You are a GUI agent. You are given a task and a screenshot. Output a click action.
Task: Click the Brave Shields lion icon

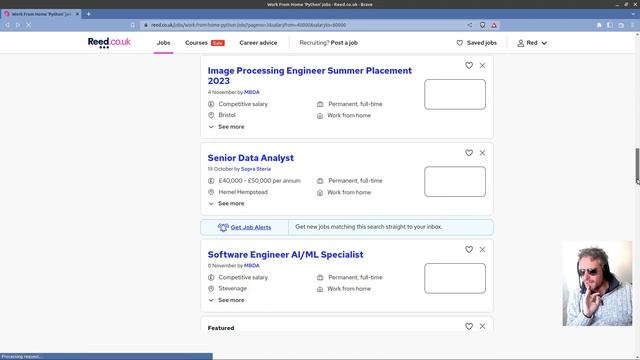pos(482,25)
